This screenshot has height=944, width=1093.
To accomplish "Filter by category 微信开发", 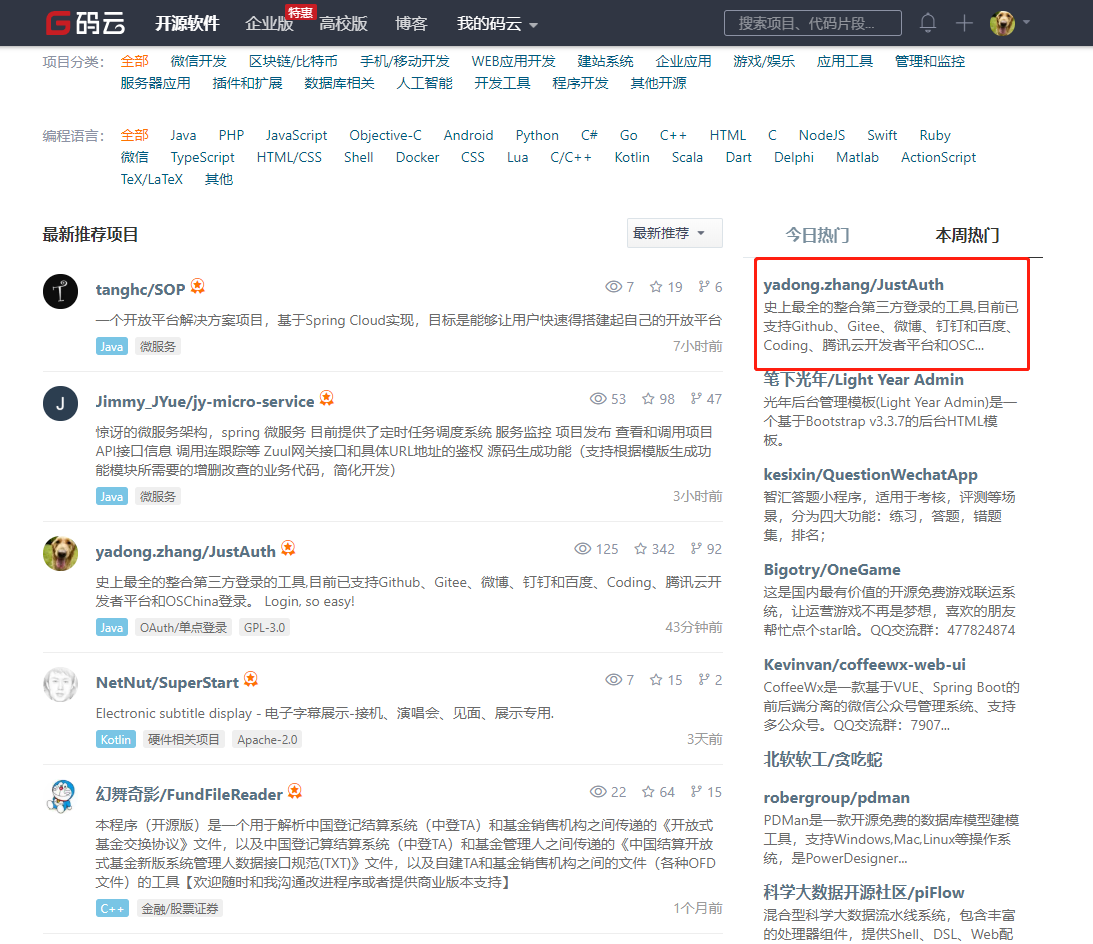I will (199, 61).
